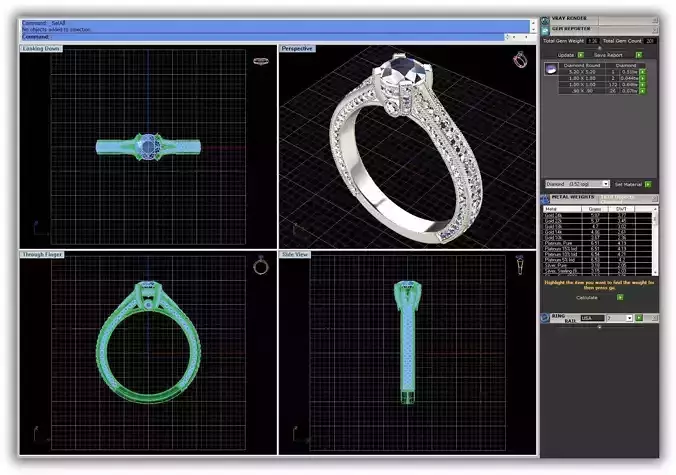Screen dimensions: 676x475
Task: Click the METAL WEIGHTS panel title
Action: [x=573, y=197]
